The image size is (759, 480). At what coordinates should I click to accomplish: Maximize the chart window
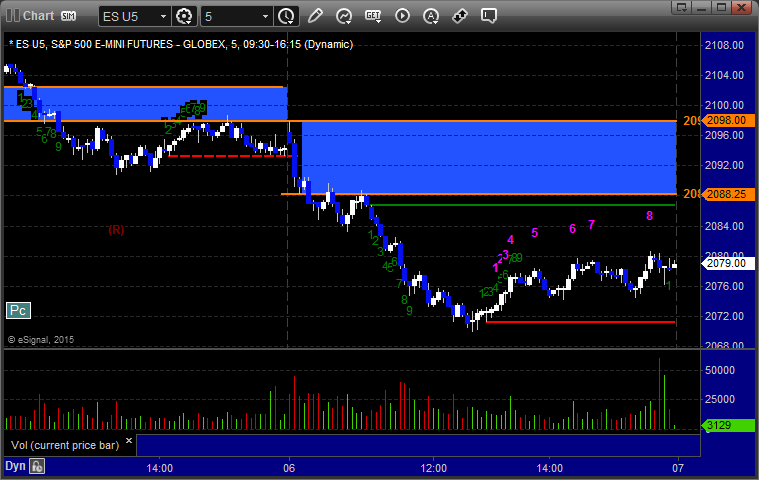click(721, 7)
